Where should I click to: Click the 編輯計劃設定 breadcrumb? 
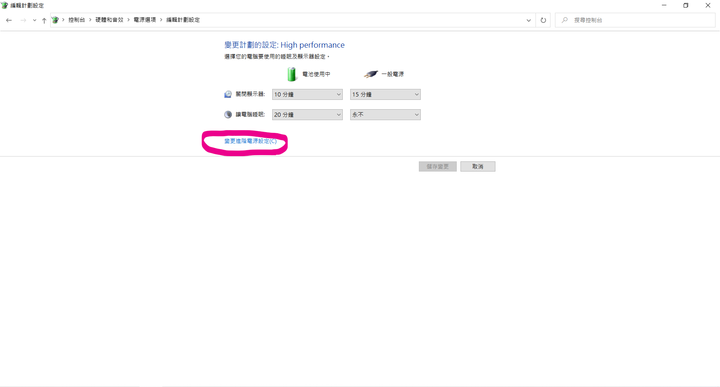click(x=183, y=20)
